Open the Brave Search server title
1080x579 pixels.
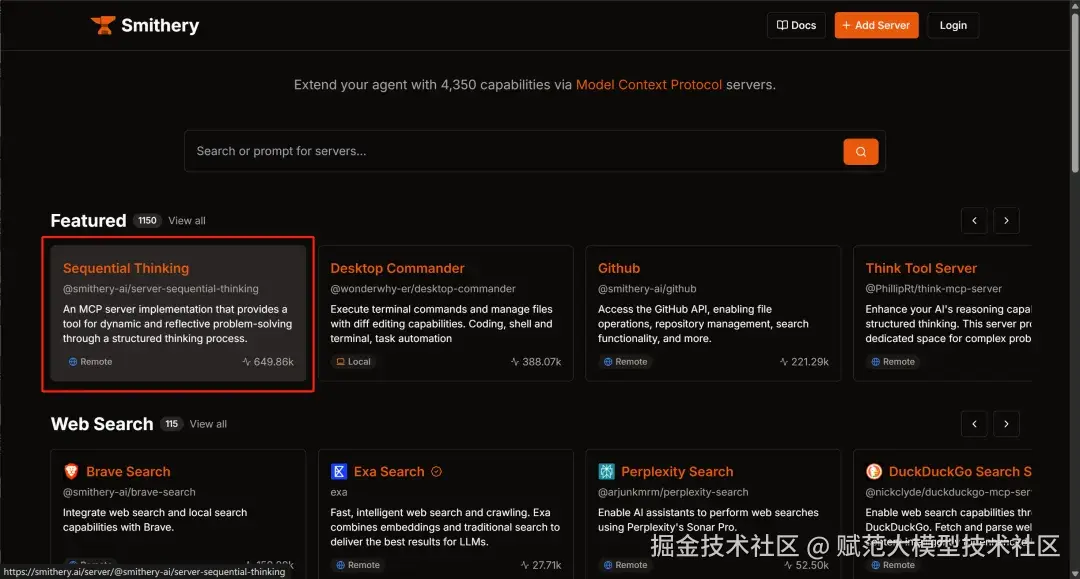point(128,471)
